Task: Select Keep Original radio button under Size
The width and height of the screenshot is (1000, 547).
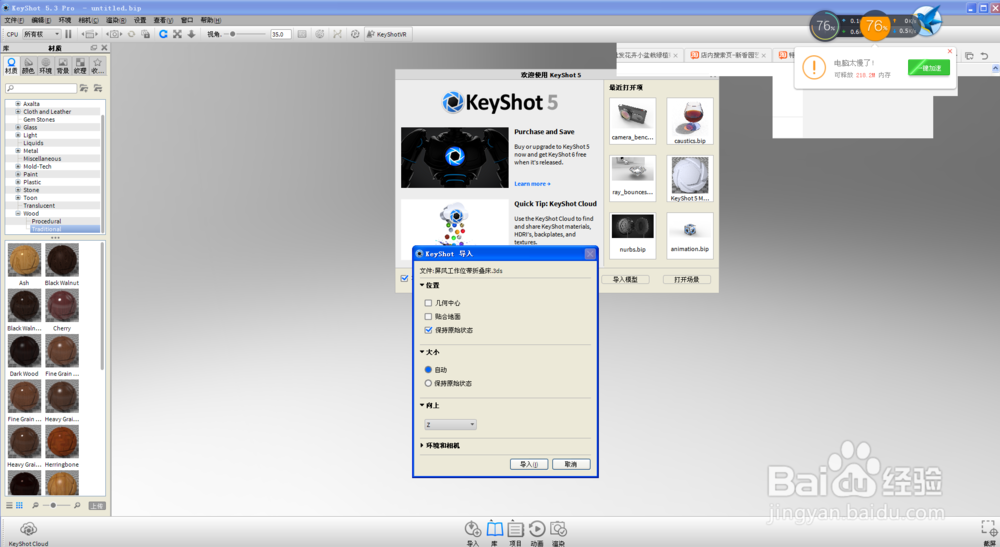Action: (x=428, y=383)
